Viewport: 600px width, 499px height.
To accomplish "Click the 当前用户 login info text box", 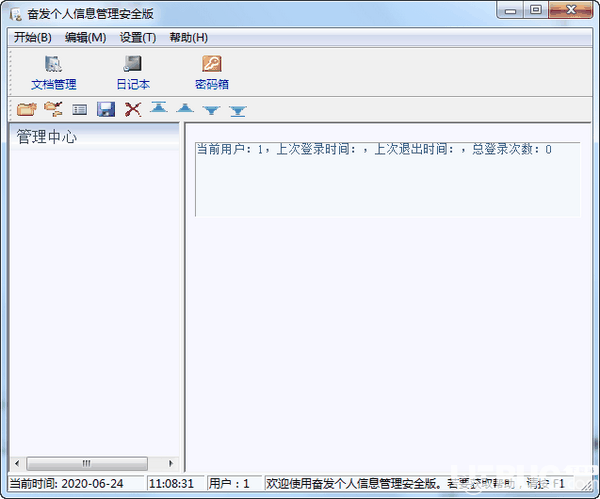I will 388,179.
